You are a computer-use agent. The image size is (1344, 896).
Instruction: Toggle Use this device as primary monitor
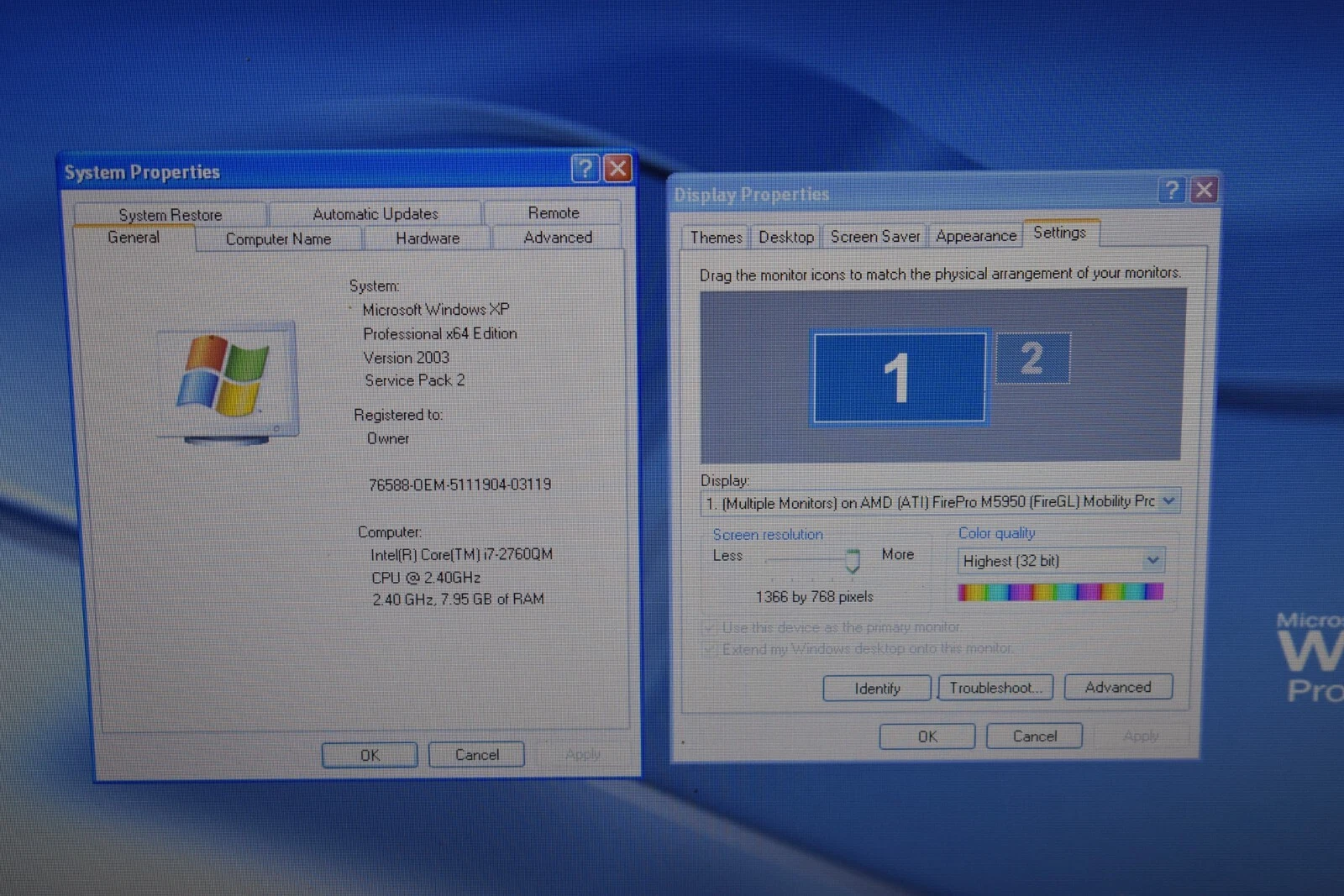click(710, 627)
